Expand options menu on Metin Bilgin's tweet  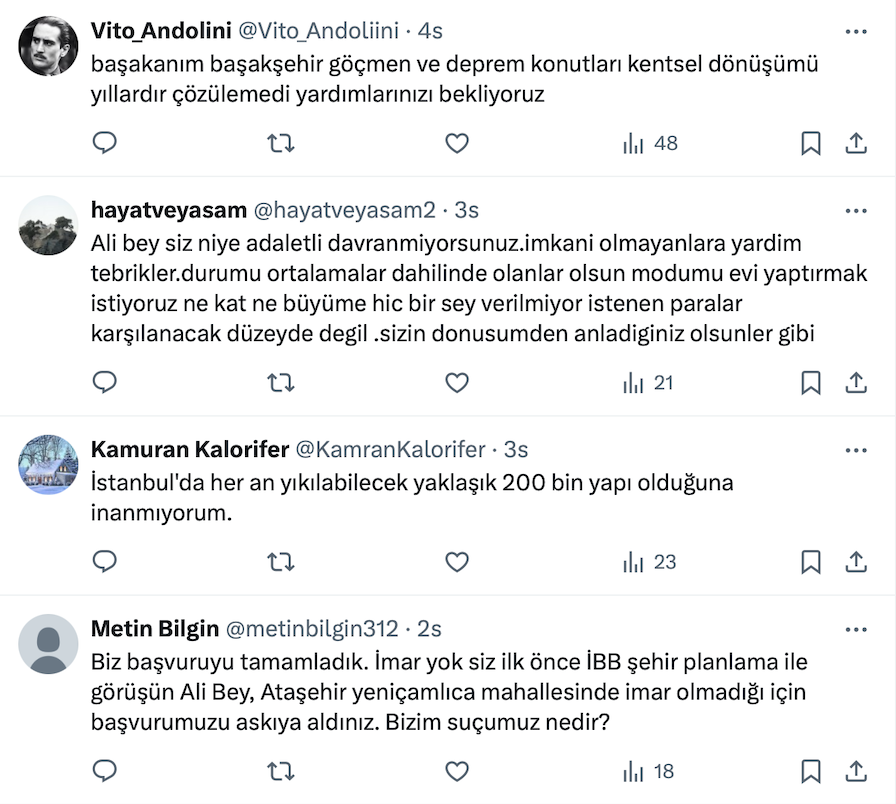click(856, 629)
